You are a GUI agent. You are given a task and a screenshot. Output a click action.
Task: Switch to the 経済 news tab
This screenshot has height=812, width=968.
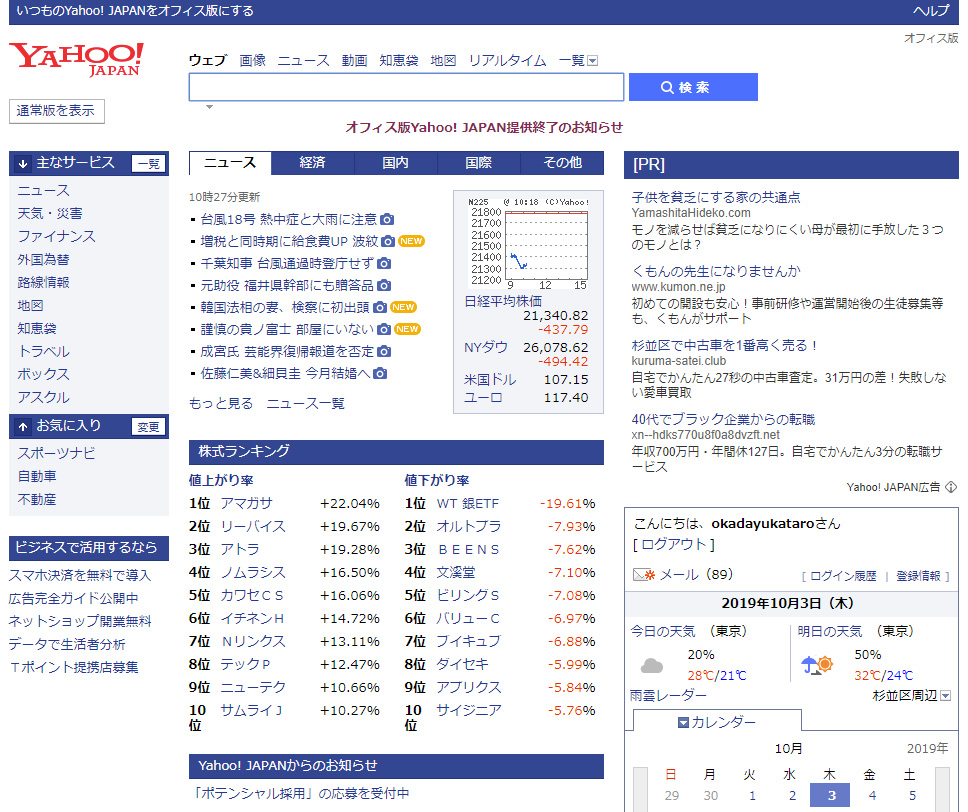pos(313,162)
